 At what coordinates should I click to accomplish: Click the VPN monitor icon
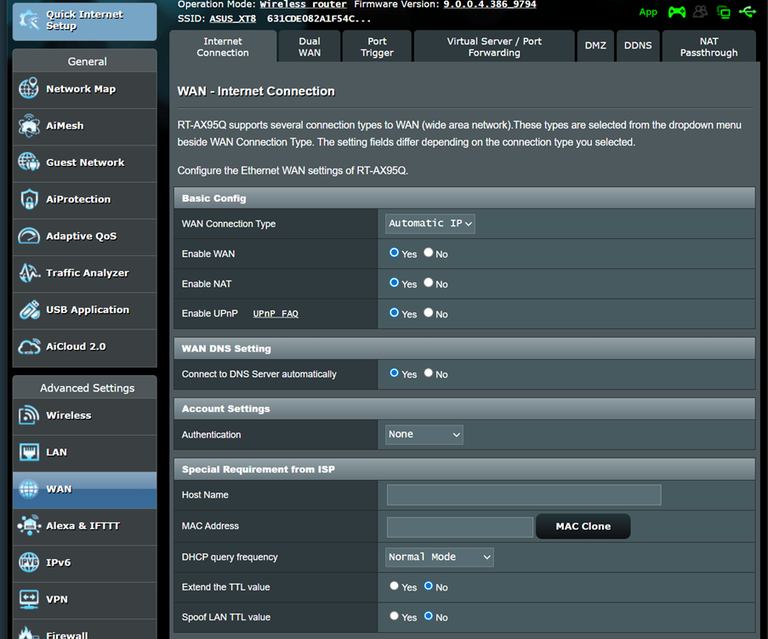pos(28,599)
